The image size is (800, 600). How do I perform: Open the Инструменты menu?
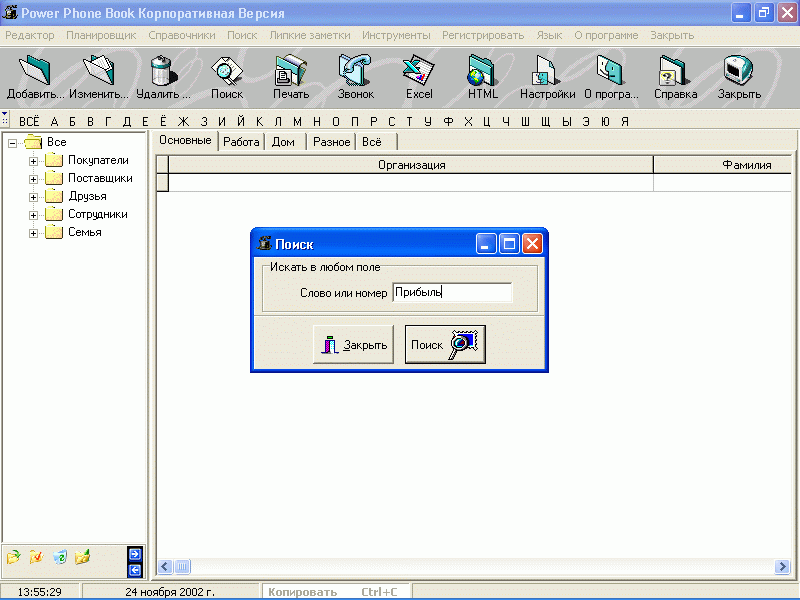pyautogui.click(x=396, y=35)
